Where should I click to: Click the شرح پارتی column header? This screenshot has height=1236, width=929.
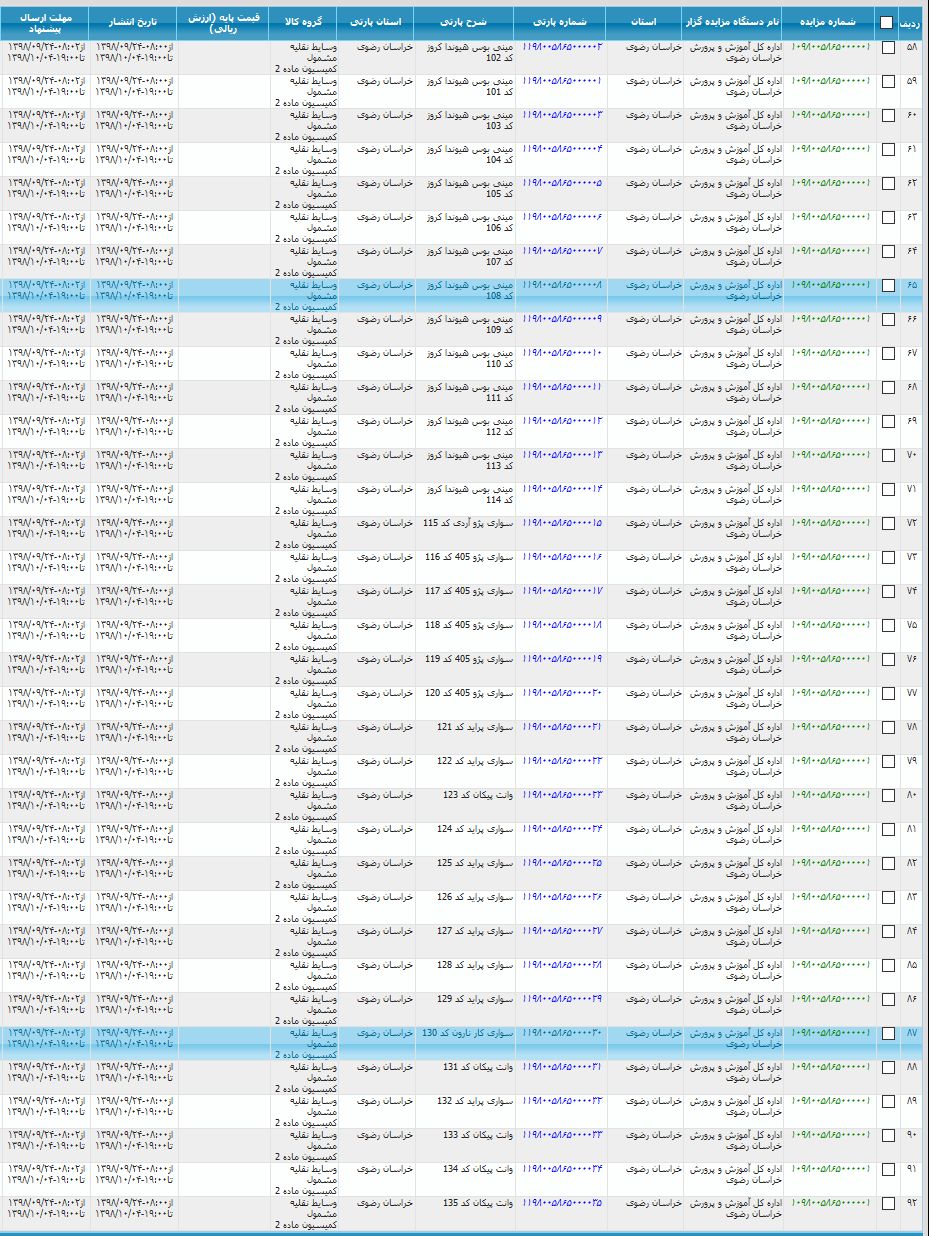pos(464,21)
